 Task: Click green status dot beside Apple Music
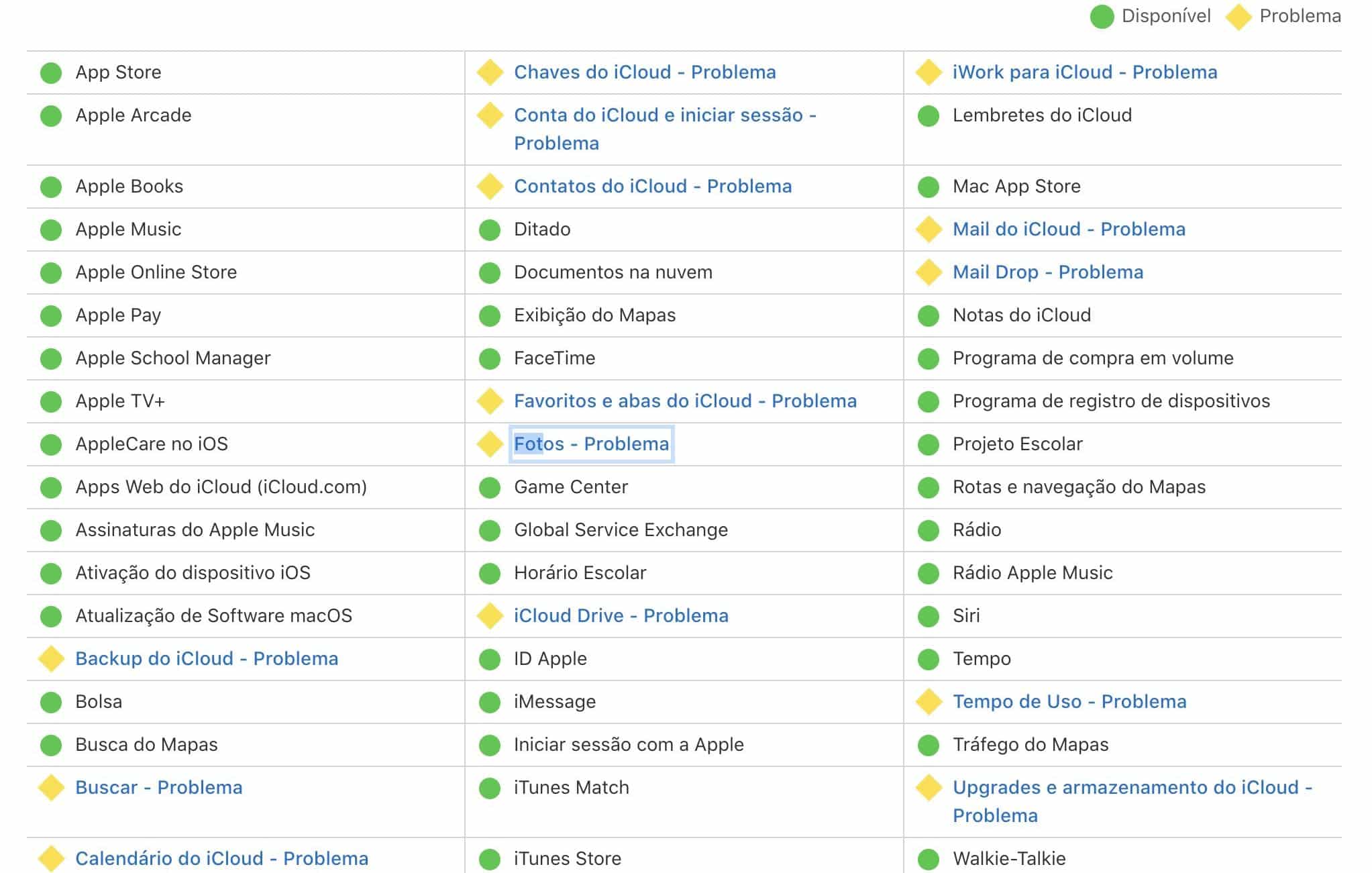[x=51, y=229]
